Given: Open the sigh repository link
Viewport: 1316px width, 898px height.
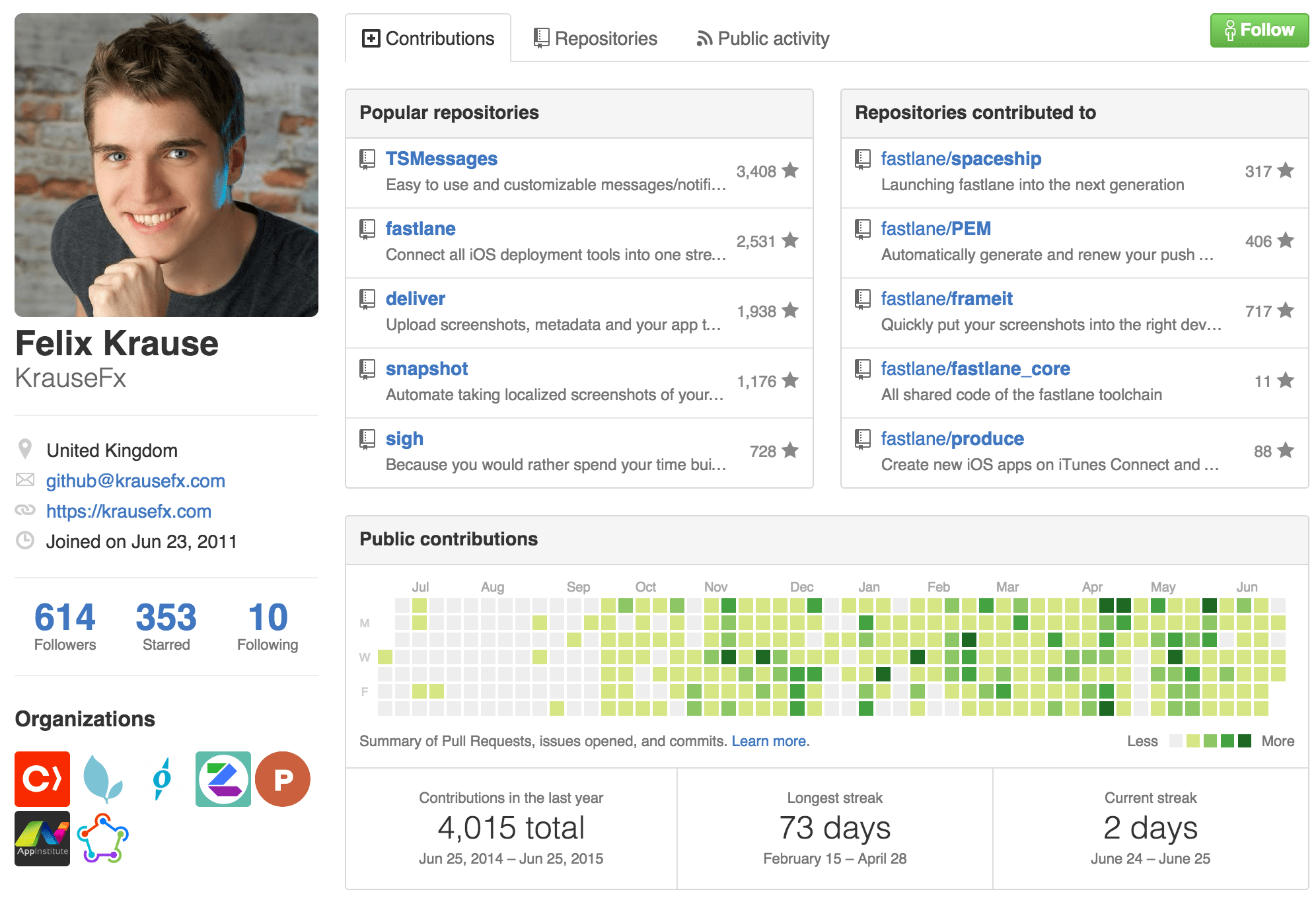Looking at the screenshot, I should pos(404,438).
